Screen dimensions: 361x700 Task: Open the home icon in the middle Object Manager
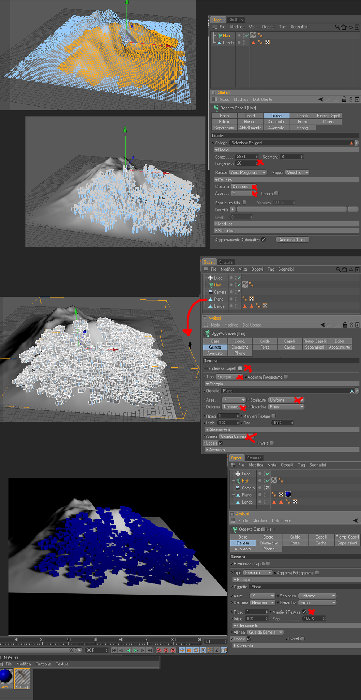tap(345, 270)
